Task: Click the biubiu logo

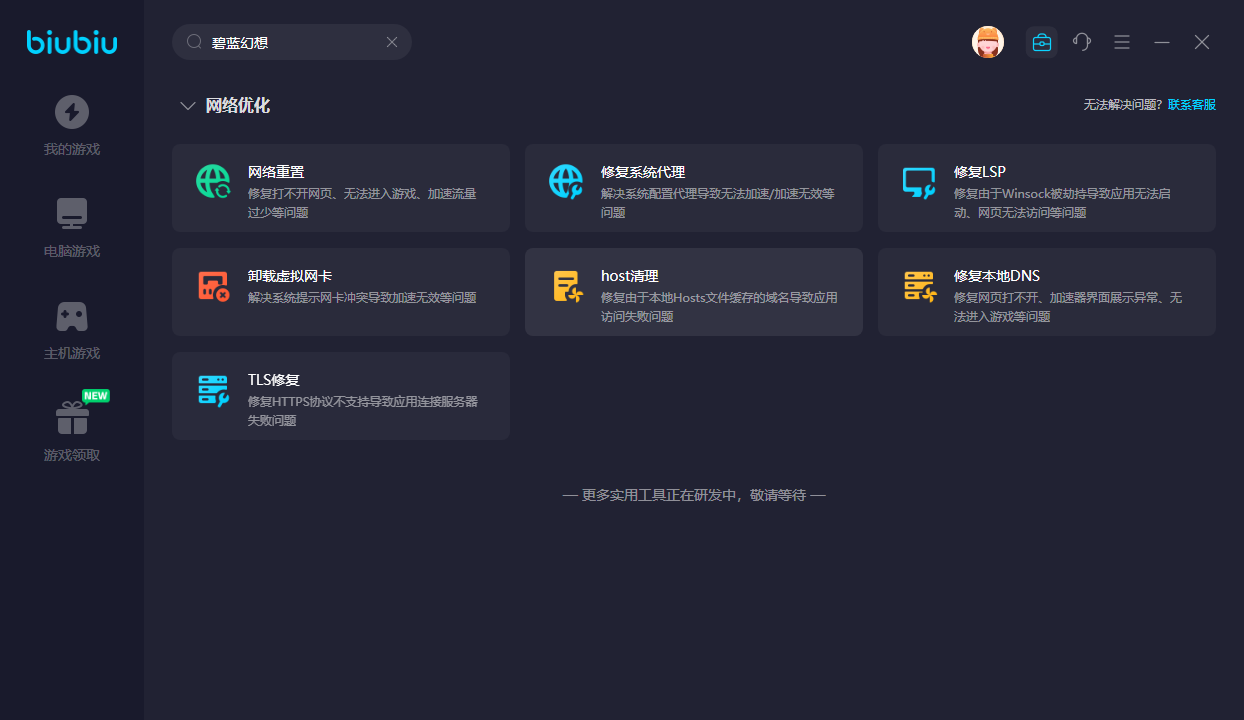Action: (x=72, y=42)
